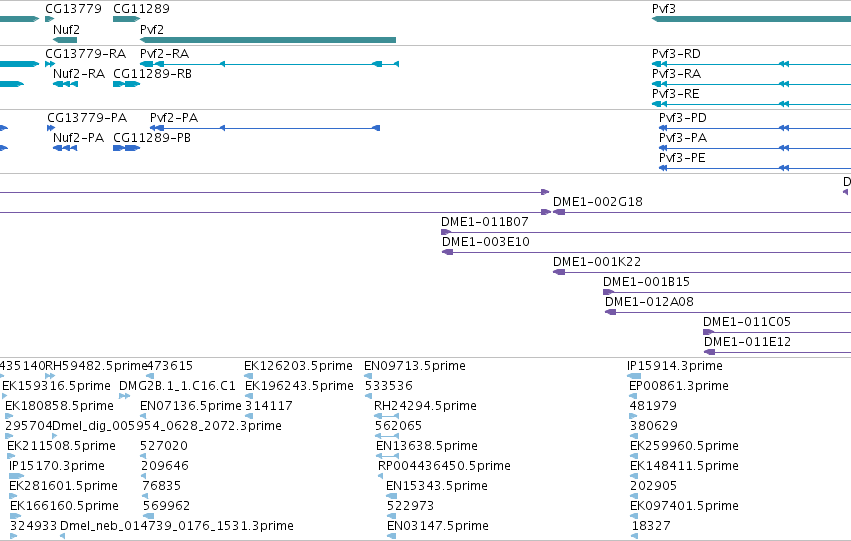Click the DME1-003E10 clone label
This screenshot has width=851, height=541.
tap(486, 242)
